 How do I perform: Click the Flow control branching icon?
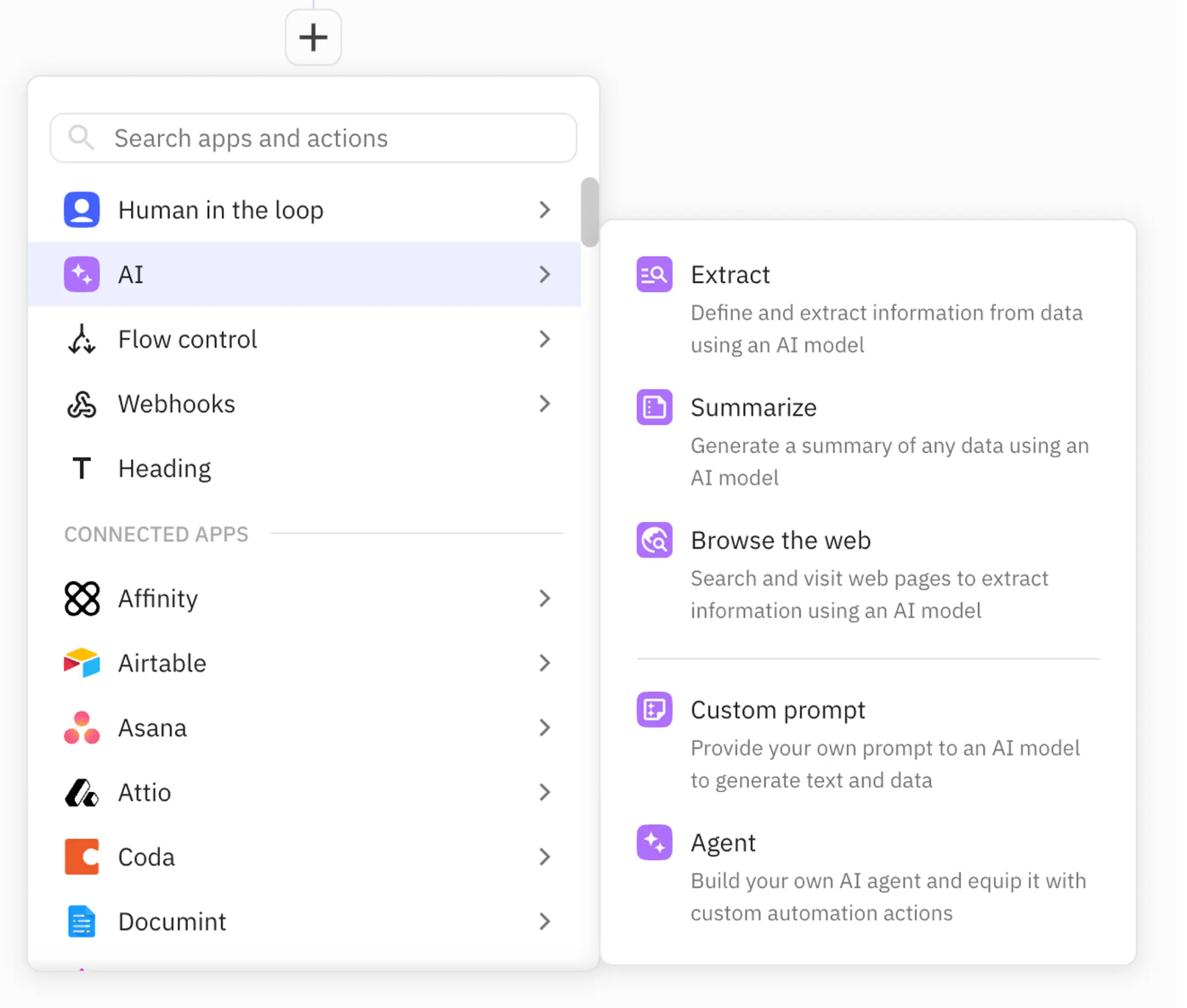point(82,339)
